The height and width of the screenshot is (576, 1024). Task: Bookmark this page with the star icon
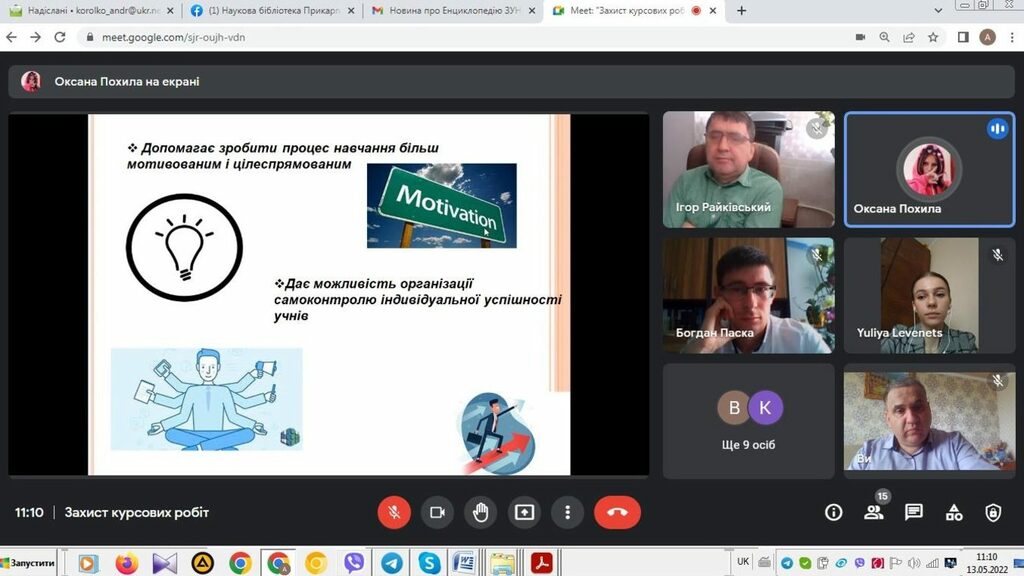click(x=933, y=37)
